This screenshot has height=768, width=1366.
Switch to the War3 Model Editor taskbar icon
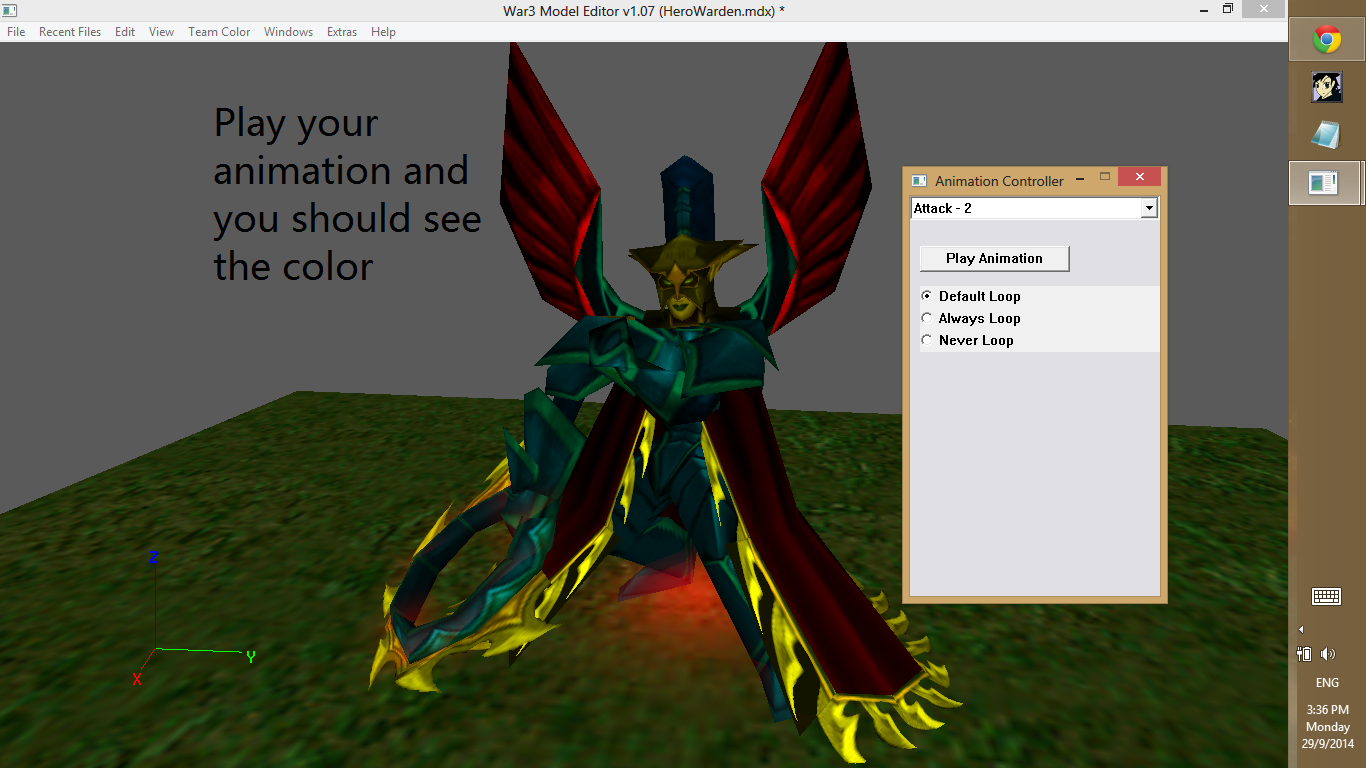pos(1325,183)
